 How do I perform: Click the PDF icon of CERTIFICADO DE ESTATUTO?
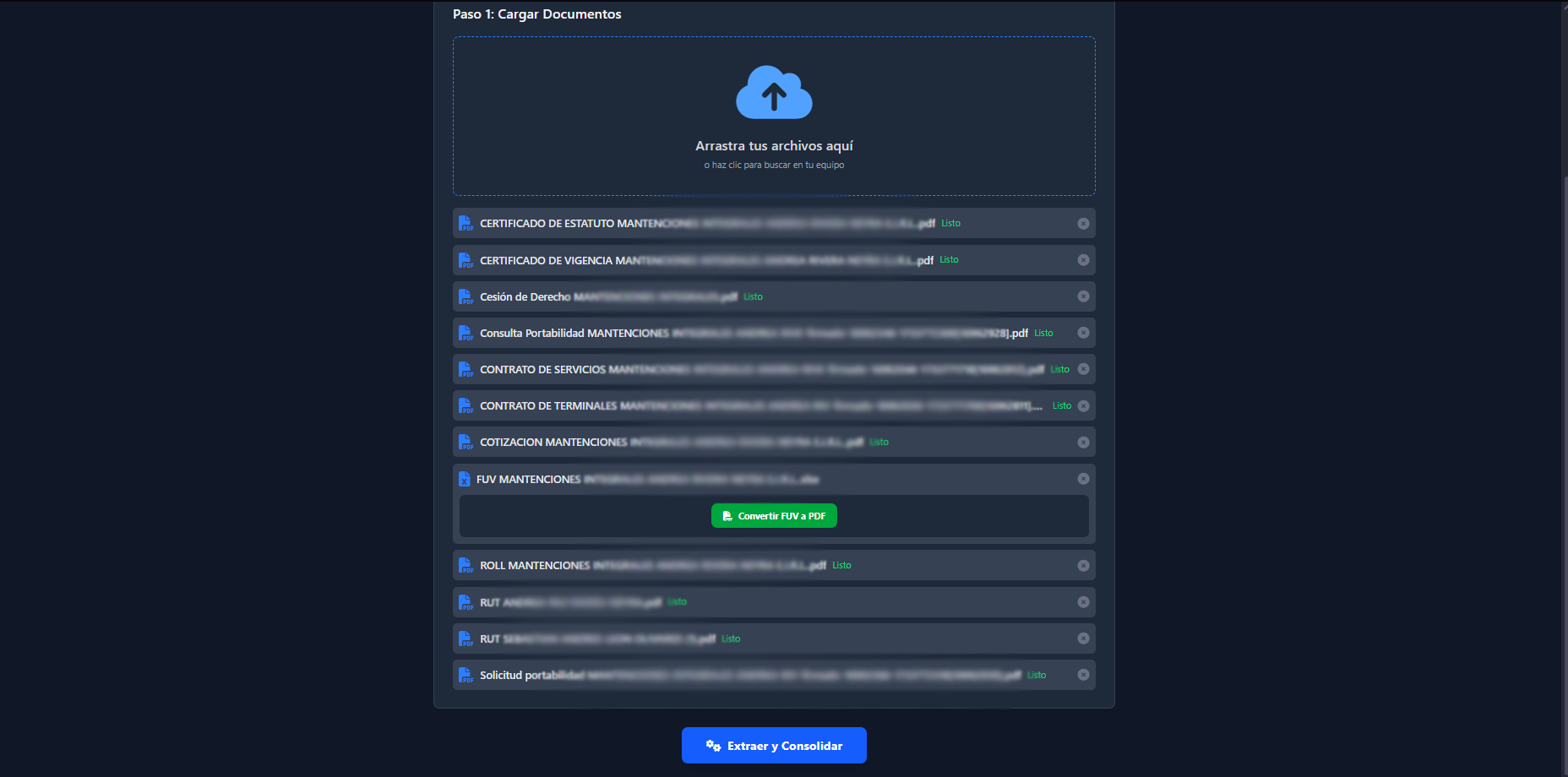click(465, 224)
